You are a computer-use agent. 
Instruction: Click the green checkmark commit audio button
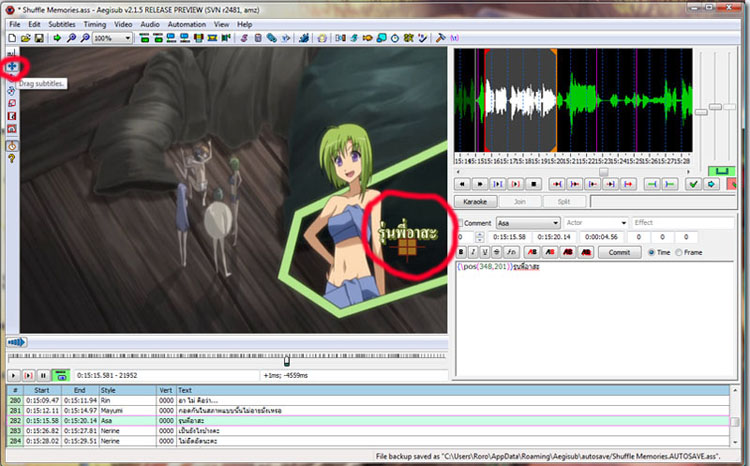click(x=693, y=184)
